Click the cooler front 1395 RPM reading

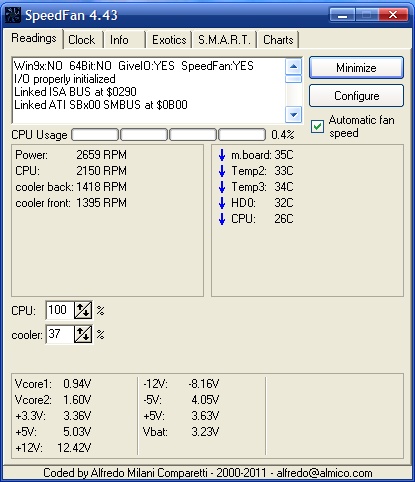[x=71, y=203]
